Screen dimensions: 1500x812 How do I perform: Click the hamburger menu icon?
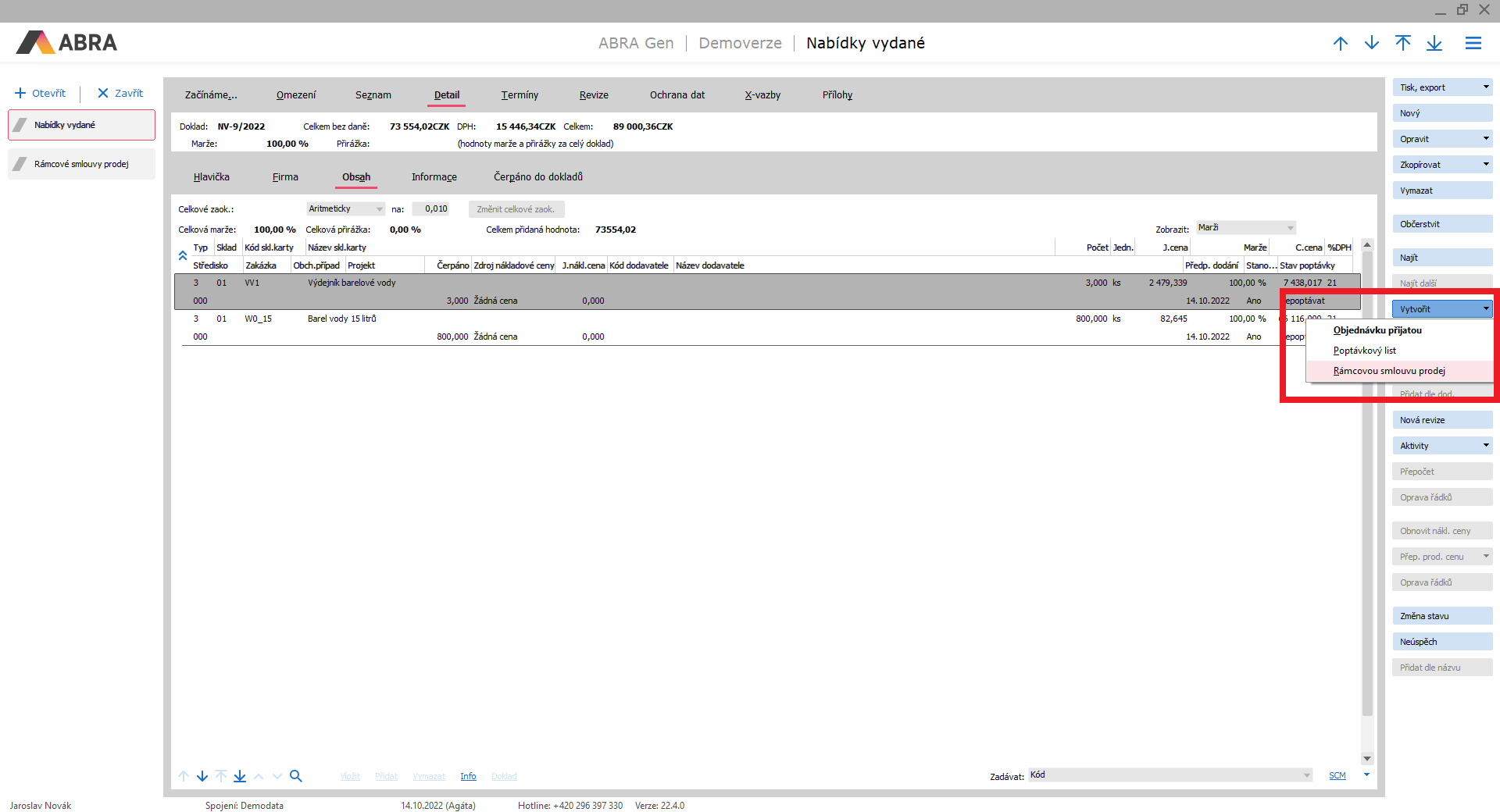tap(1473, 44)
